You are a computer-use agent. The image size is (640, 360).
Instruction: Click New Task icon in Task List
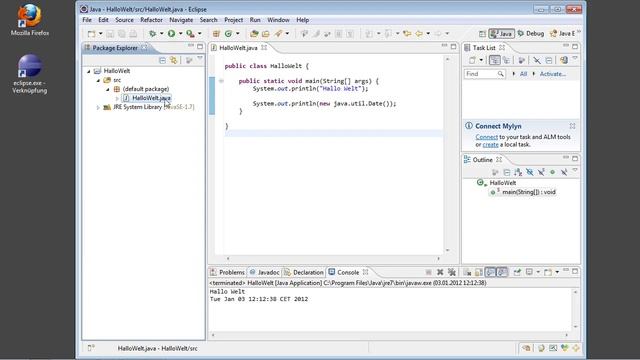472,60
